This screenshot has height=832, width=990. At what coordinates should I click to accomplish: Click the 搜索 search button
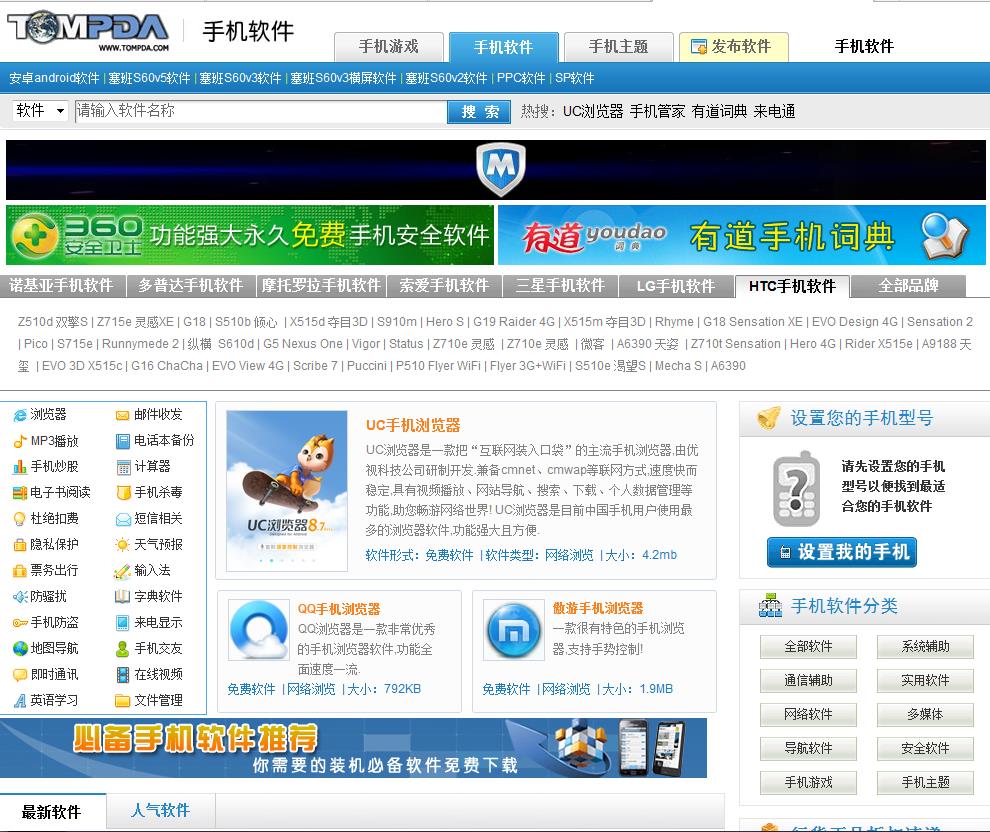pos(479,112)
